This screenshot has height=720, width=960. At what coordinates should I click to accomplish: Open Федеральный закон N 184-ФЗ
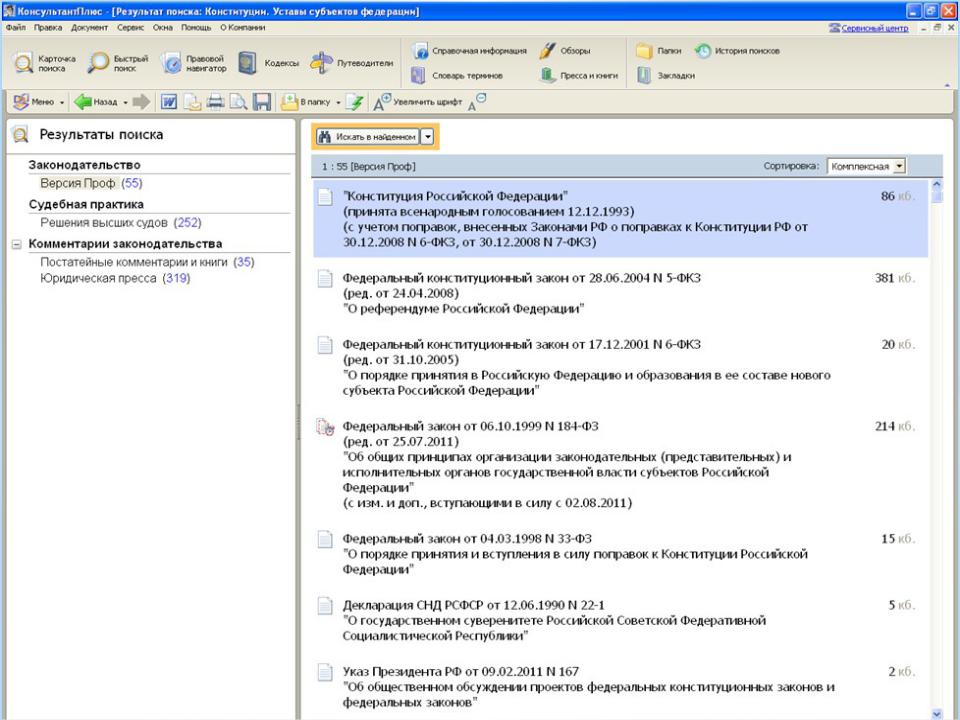[x=620, y=465]
